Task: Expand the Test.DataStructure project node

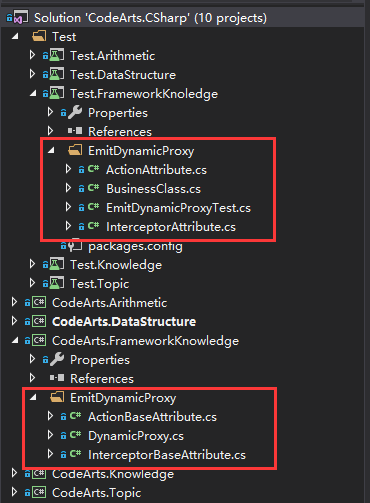Action: 32,74
